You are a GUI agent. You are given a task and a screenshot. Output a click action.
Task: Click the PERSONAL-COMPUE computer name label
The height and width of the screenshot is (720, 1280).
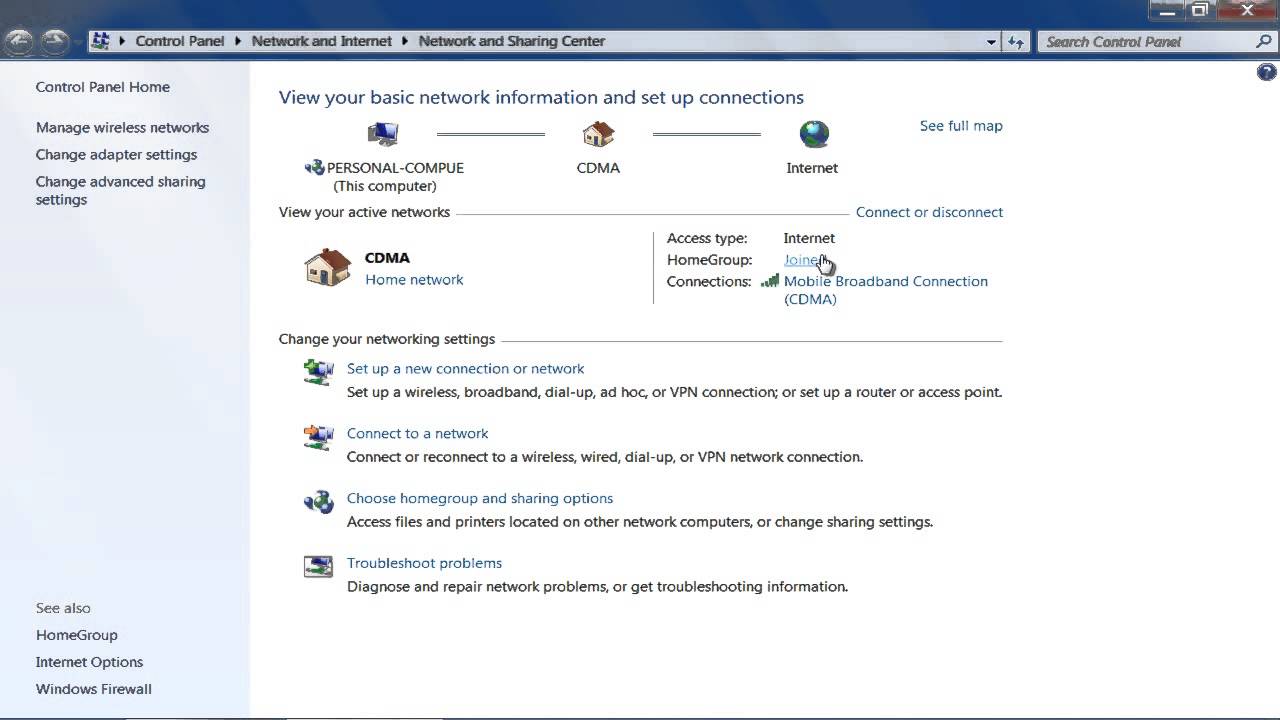(395, 168)
